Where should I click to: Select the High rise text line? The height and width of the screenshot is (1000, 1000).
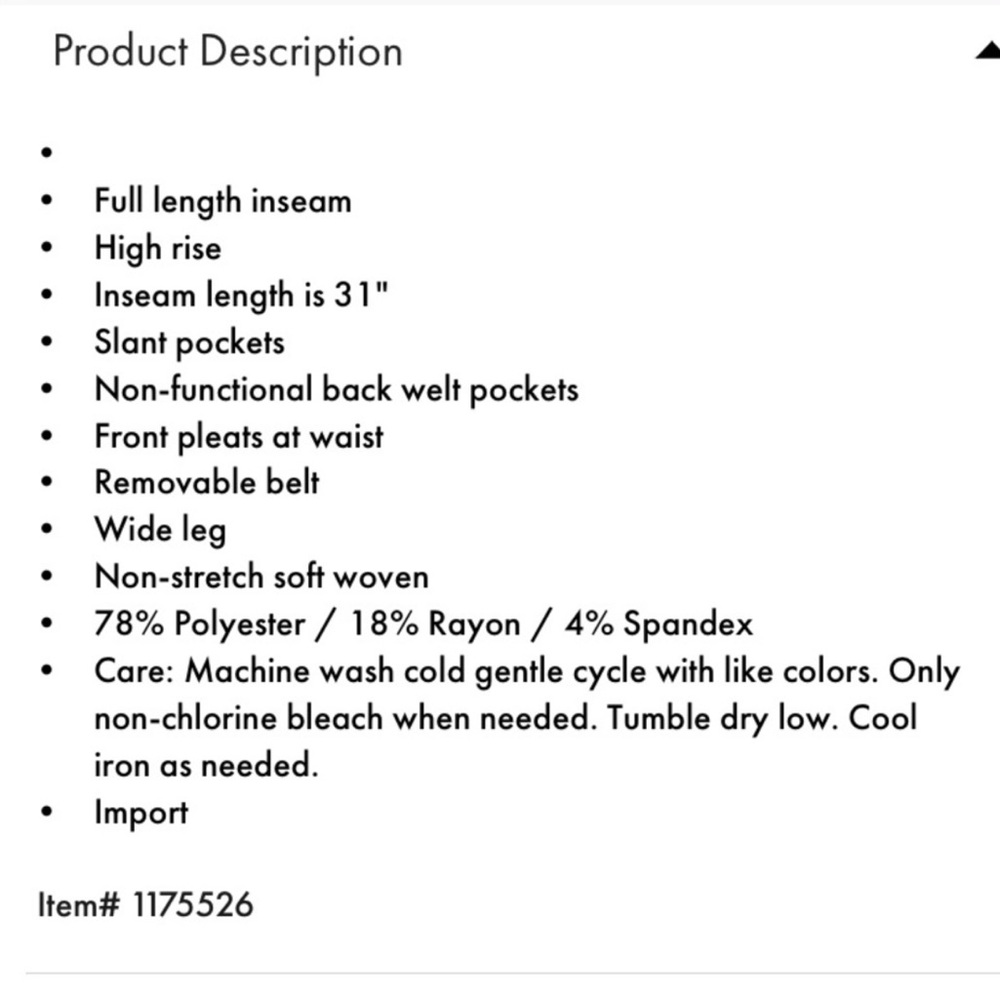point(158,248)
